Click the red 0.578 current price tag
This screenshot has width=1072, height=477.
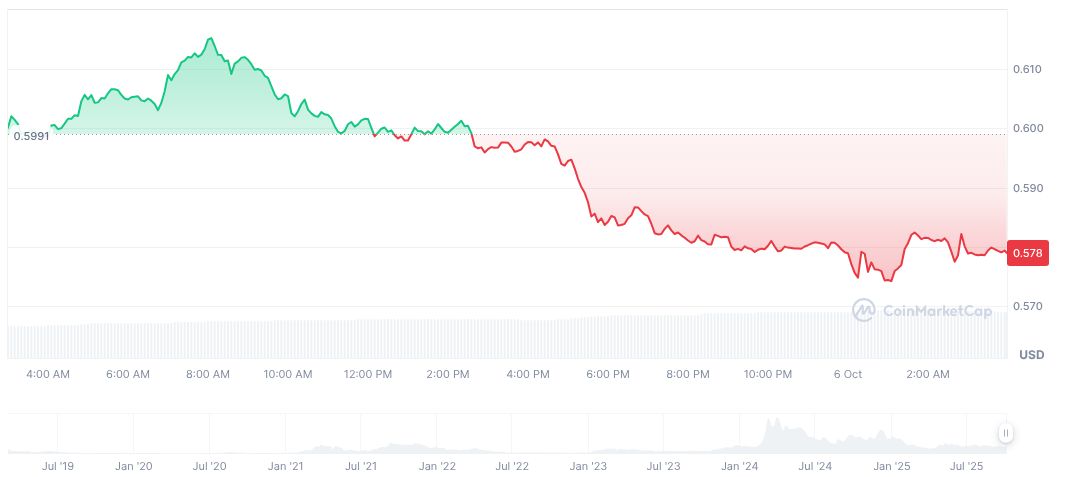(x=1027, y=253)
